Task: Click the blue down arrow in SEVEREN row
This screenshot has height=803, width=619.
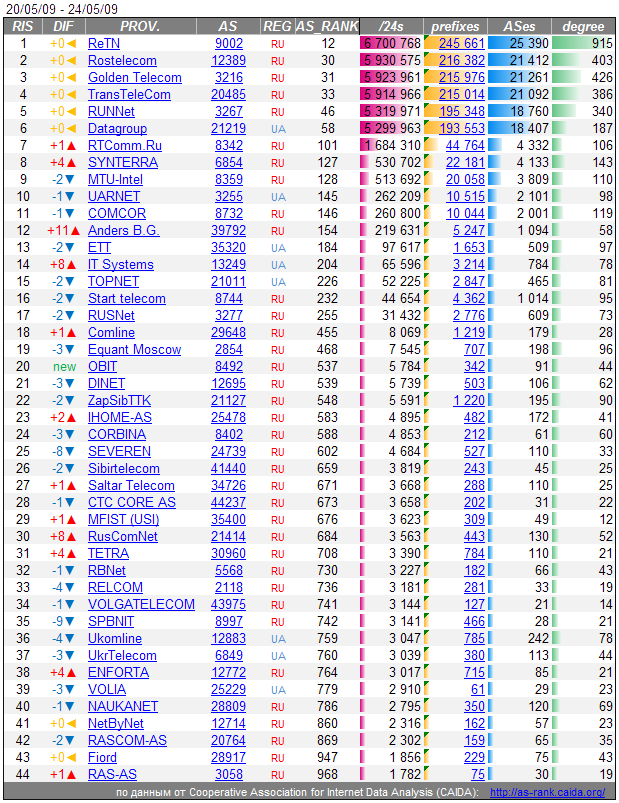Action: point(70,452)
